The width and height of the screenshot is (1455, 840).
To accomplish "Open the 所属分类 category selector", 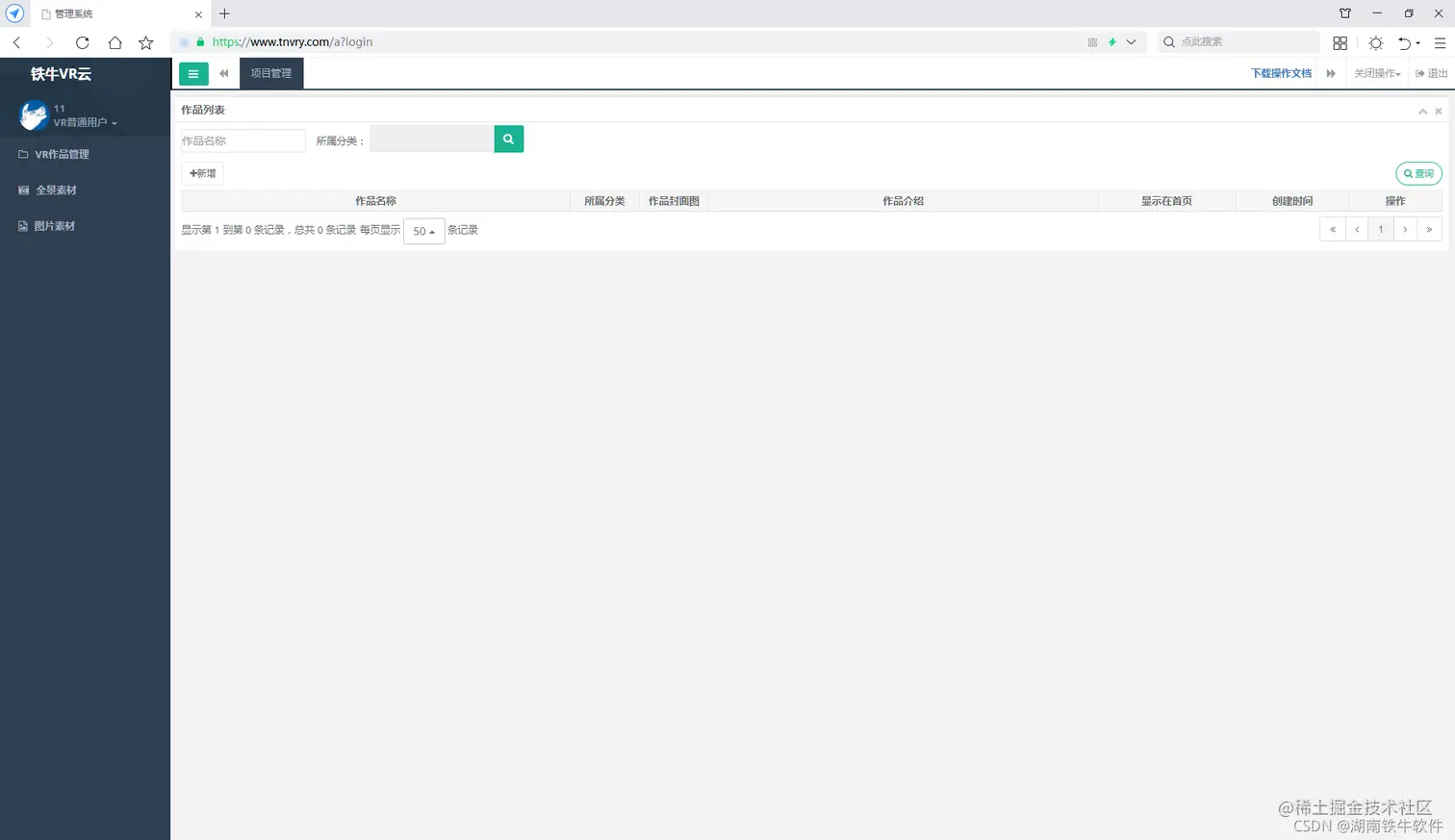I will (x=431, y=140).
